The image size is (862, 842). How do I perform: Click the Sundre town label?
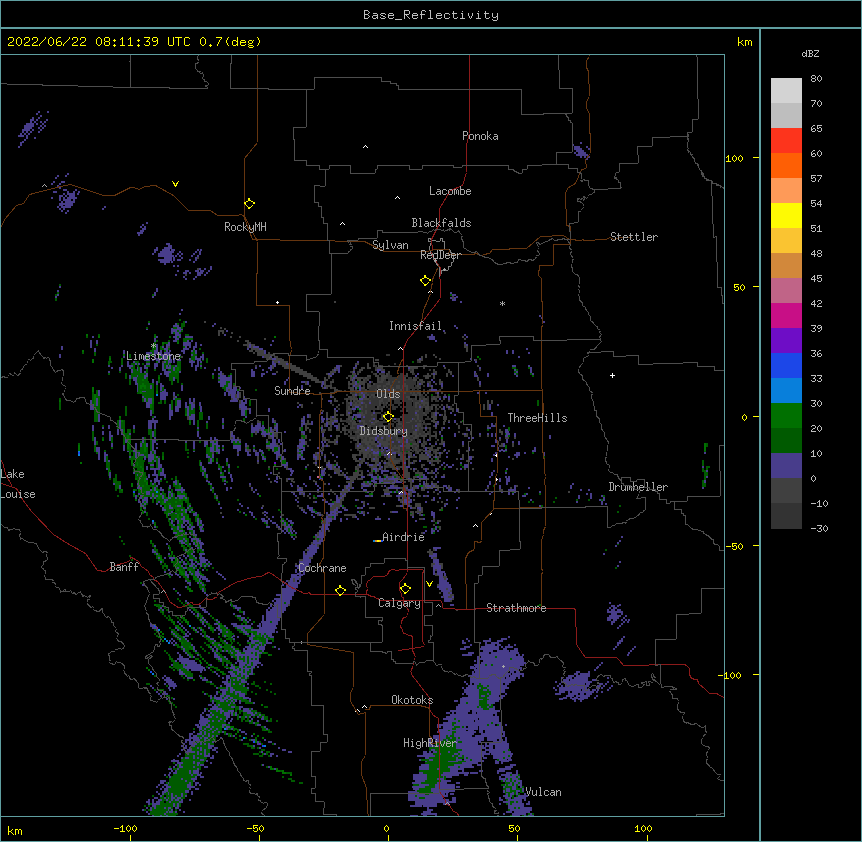click(292, 391)
